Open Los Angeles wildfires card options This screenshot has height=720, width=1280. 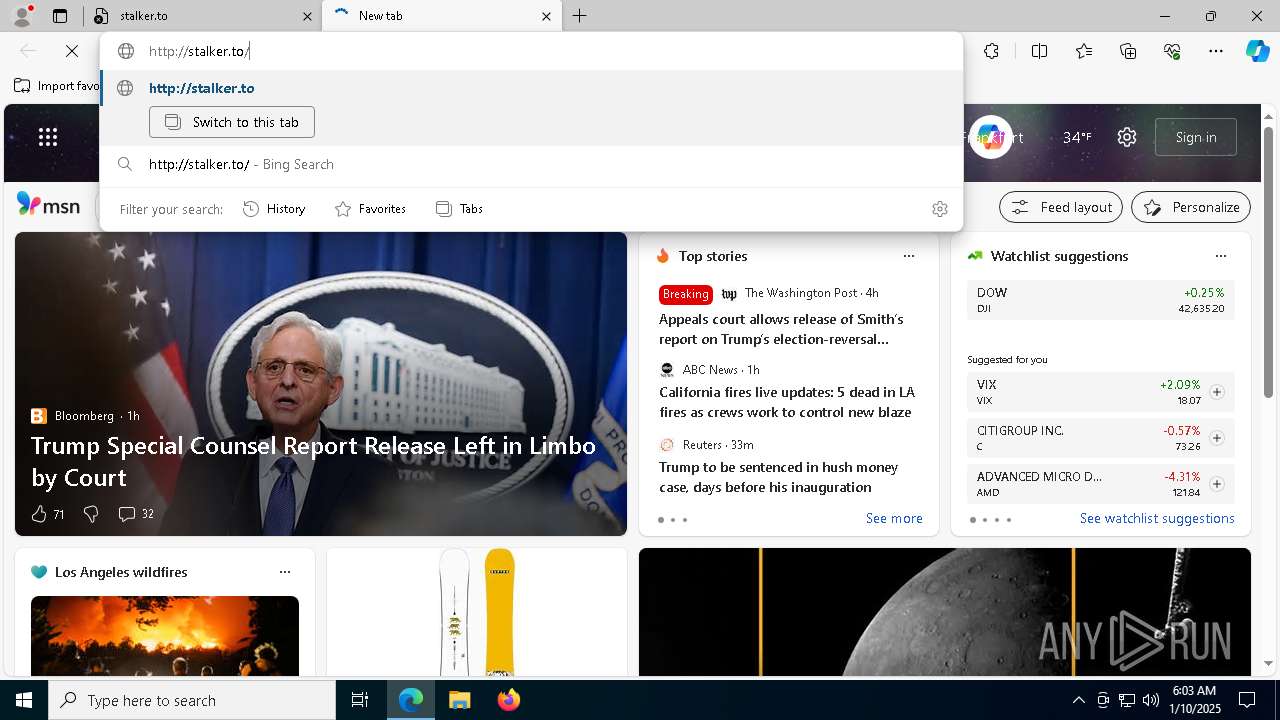285,572
